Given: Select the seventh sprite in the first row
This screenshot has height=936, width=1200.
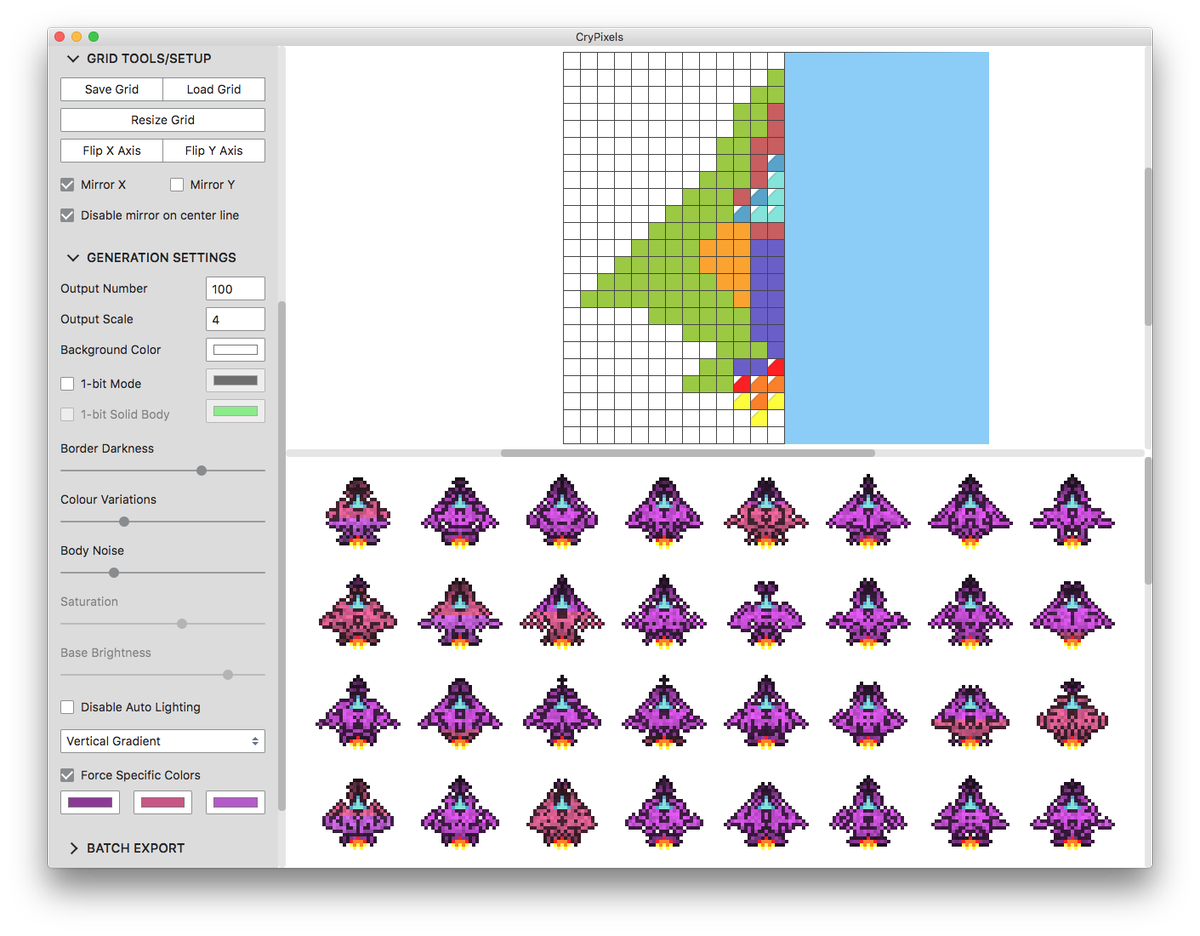Looking at the screenshot, I should pos(970,513).
